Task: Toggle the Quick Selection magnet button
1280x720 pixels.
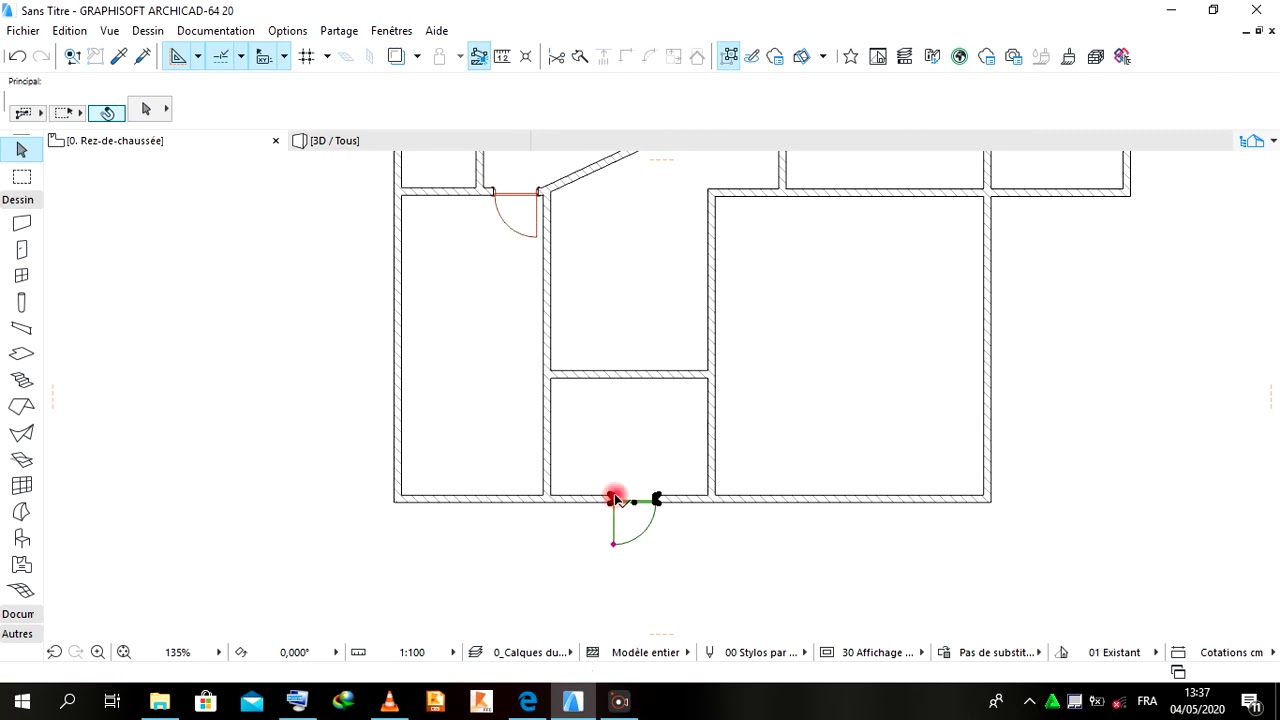Action: [x=107, y=113]
